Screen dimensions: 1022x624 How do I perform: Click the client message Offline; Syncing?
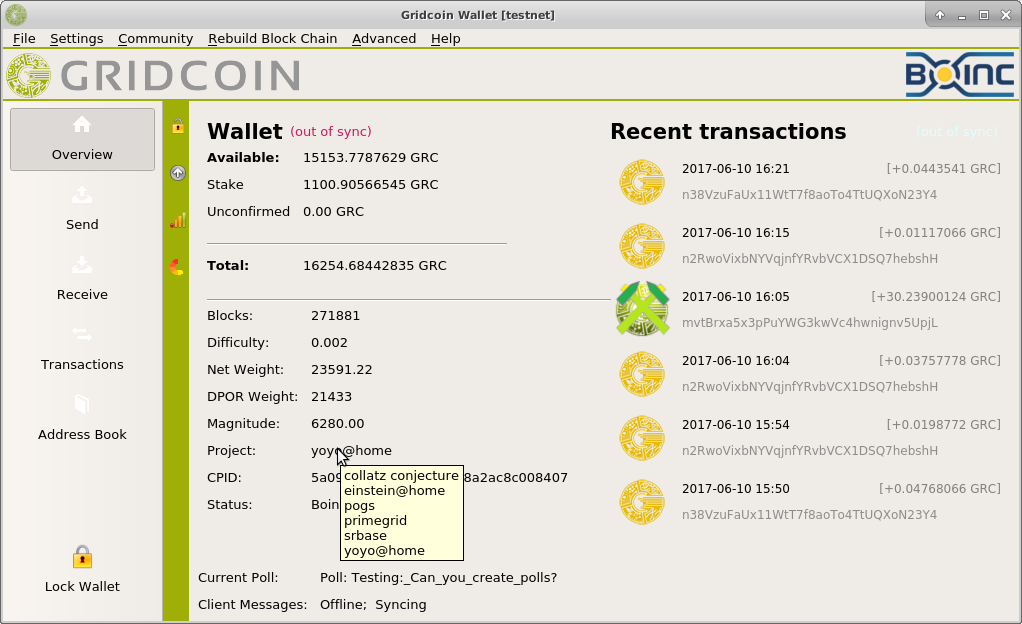click(373, 604)
